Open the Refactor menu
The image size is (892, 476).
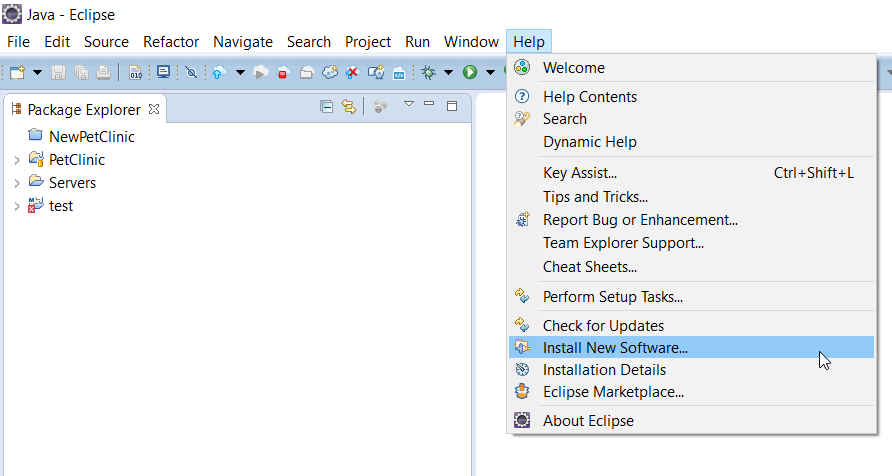pyautogui.click(x=171, y=42)
